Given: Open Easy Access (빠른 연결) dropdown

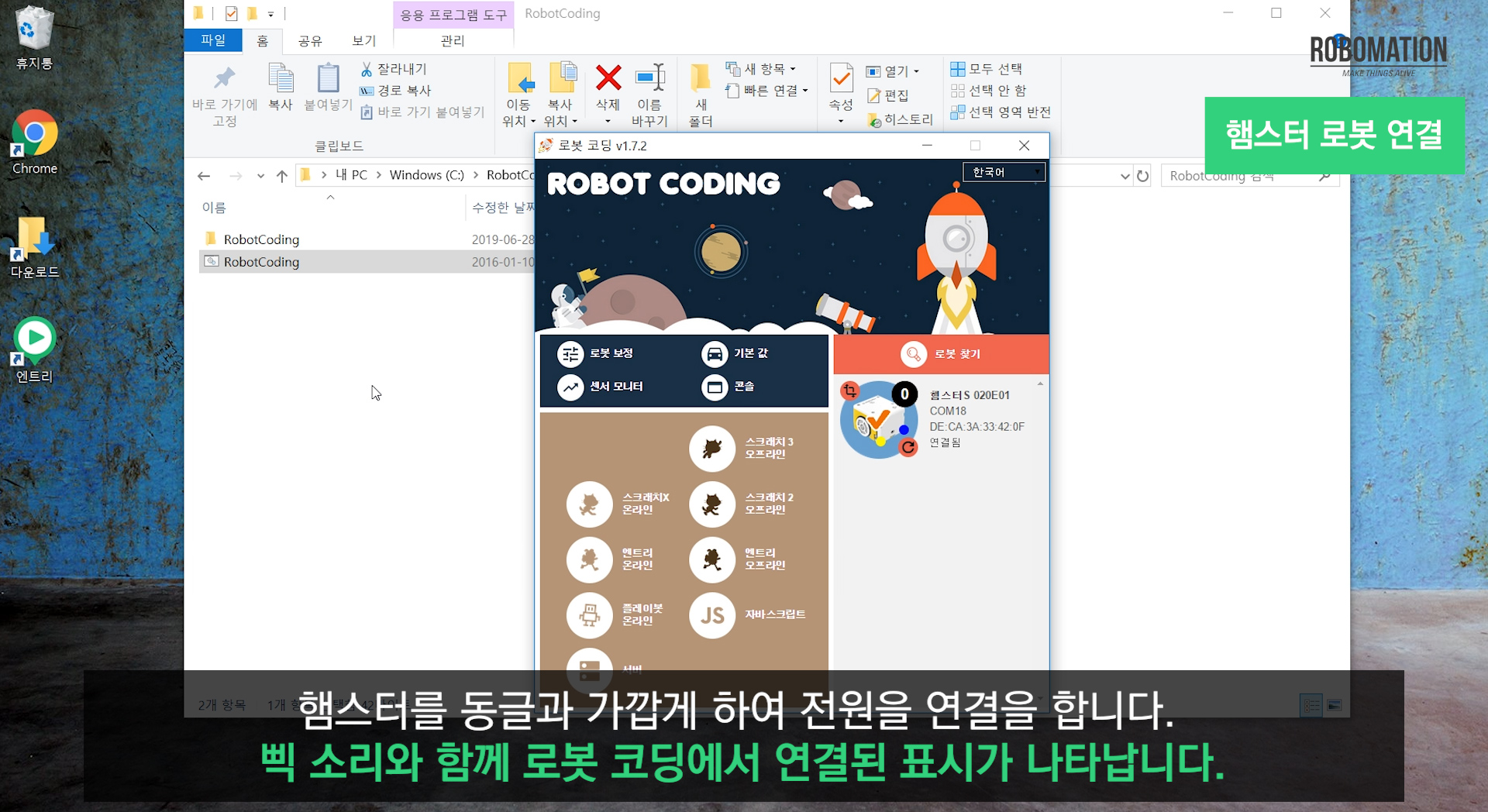Looking at the screenshot, I should 767,91.
